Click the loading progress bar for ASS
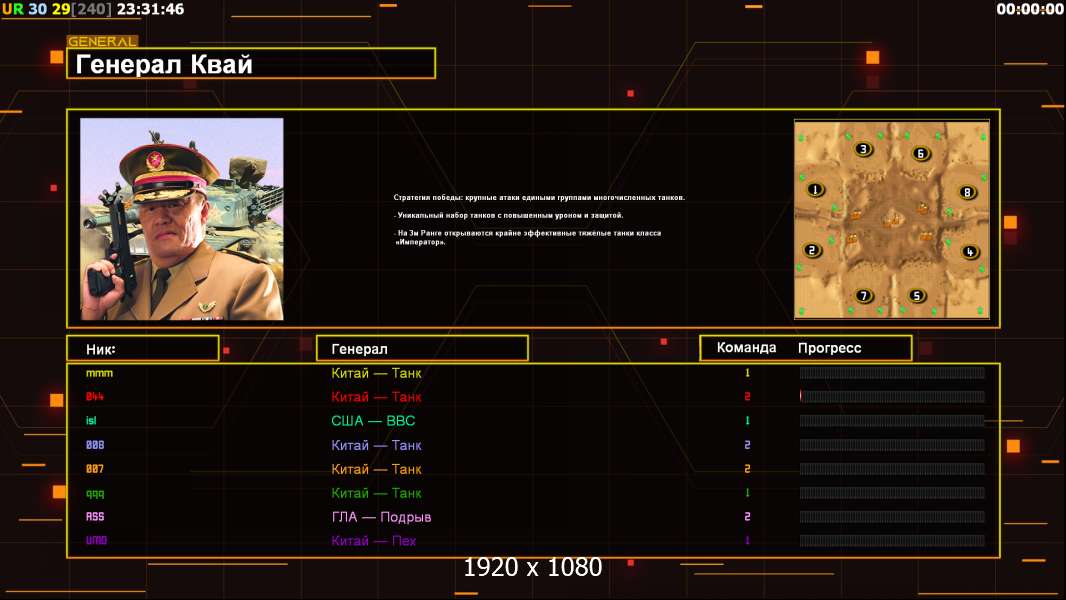The height and width of the screenshot is (600, 1066). (x=892, y=516)
